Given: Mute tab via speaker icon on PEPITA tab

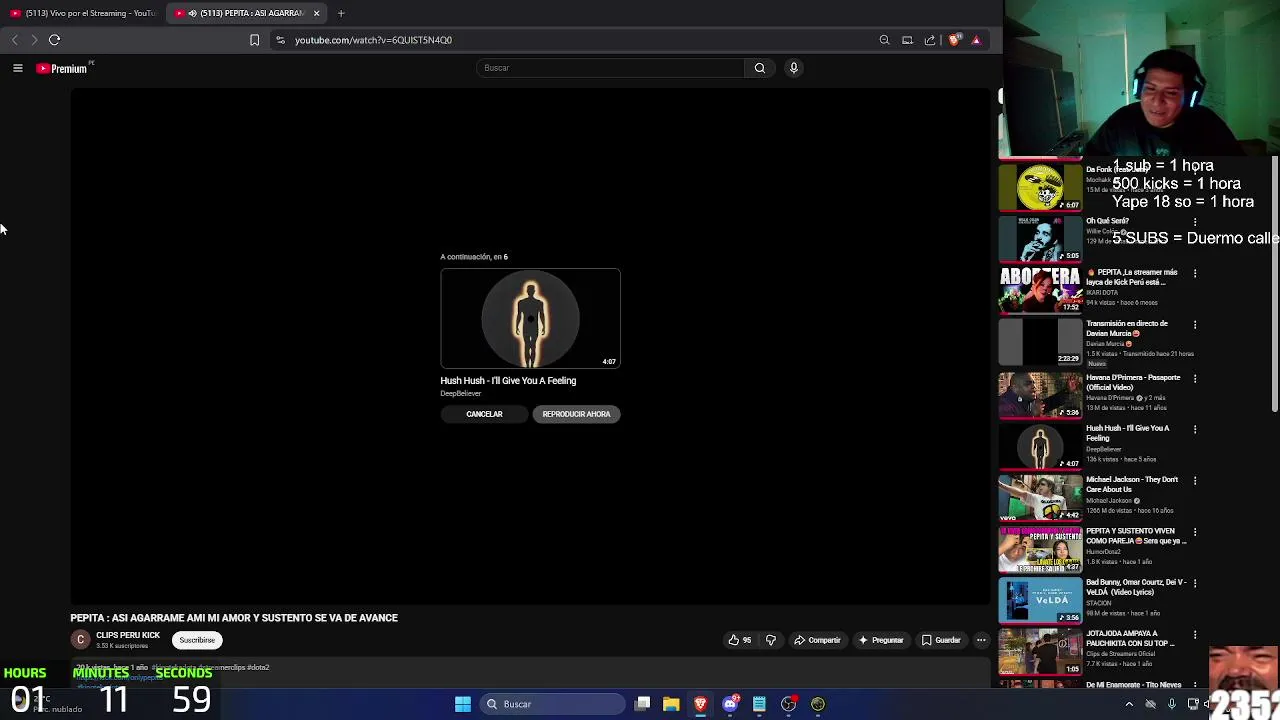Looking at the screenshot, I should pyautogui.click(x=192, y=13).
